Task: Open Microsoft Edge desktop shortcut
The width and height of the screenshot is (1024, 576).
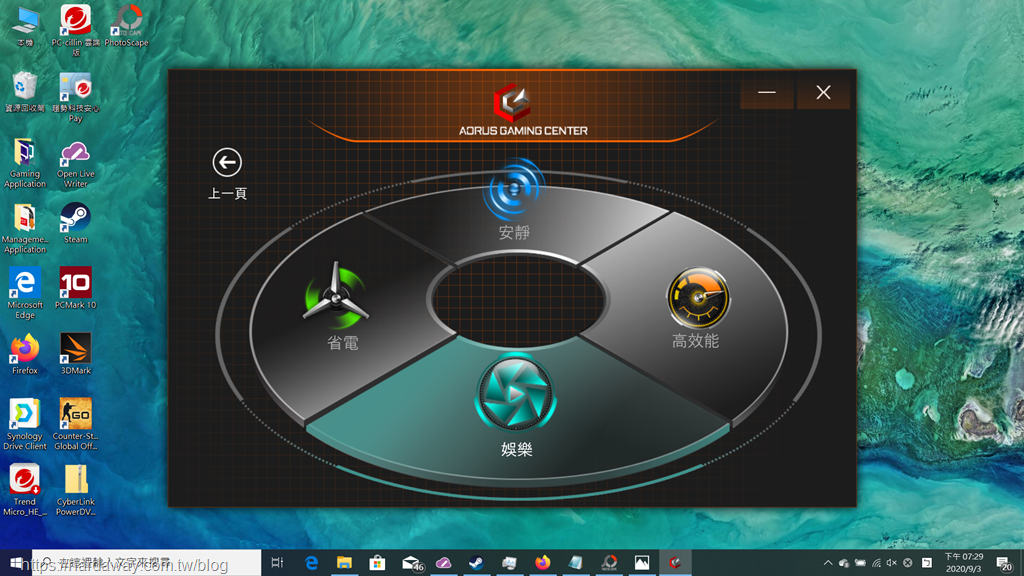Action: tap(25, 293)
